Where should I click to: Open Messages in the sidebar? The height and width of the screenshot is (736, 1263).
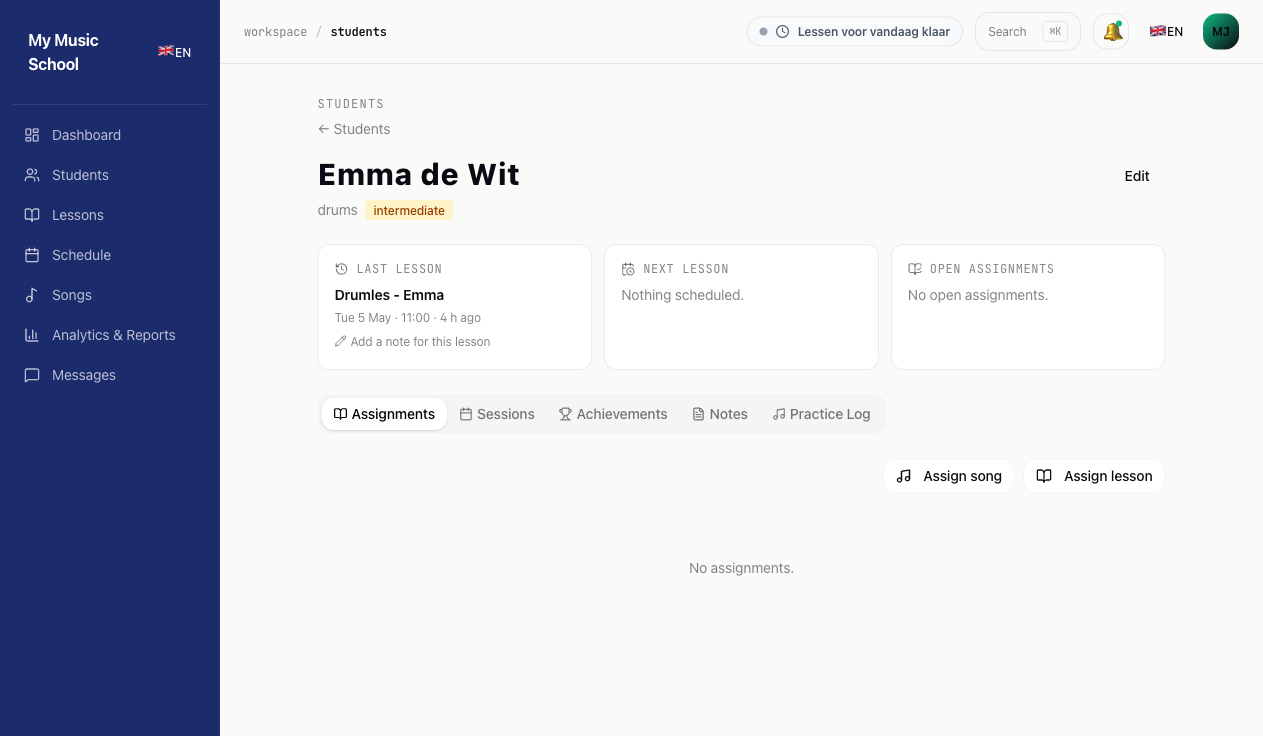pos(110,375)
